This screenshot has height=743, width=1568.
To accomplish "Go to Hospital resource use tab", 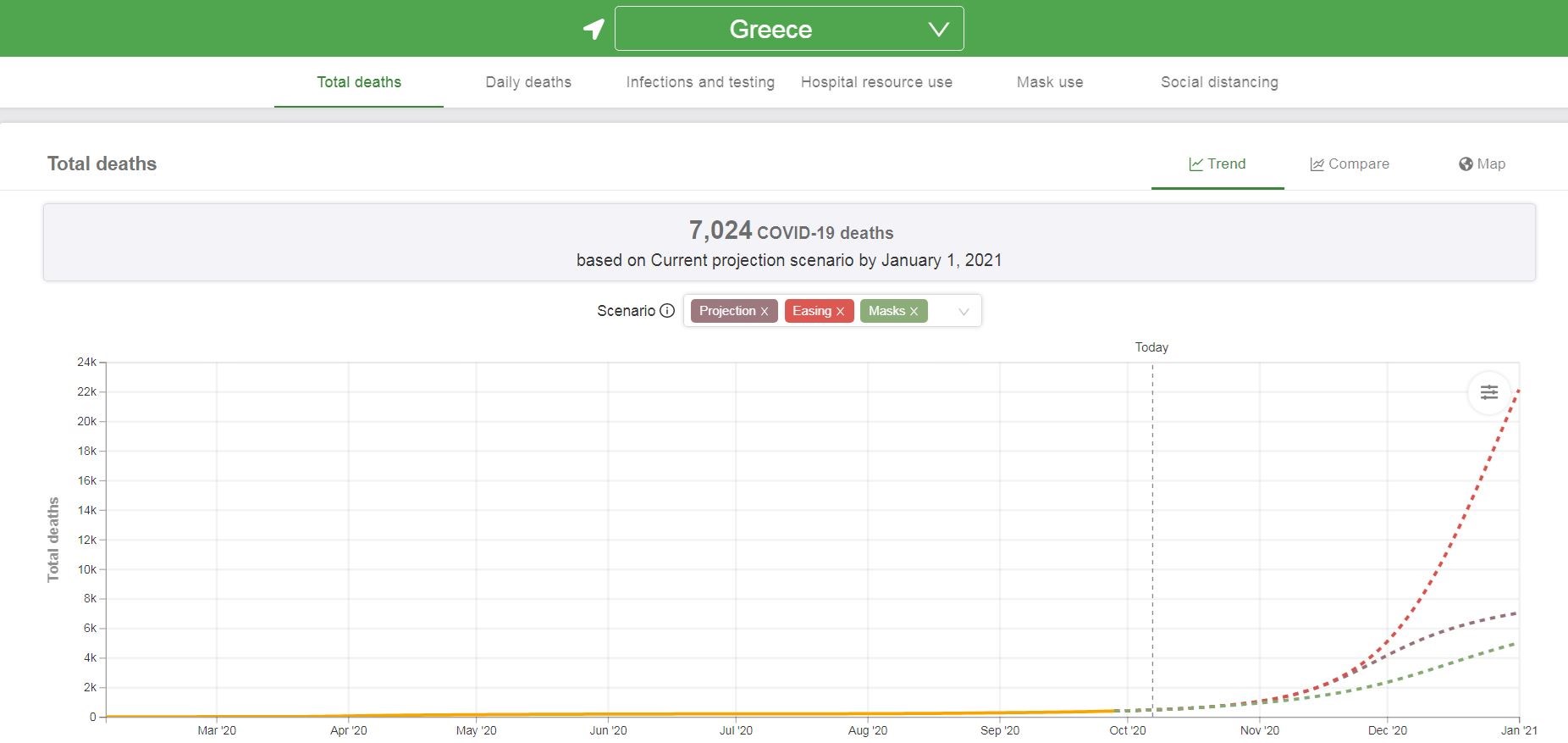I will point(876,82).
